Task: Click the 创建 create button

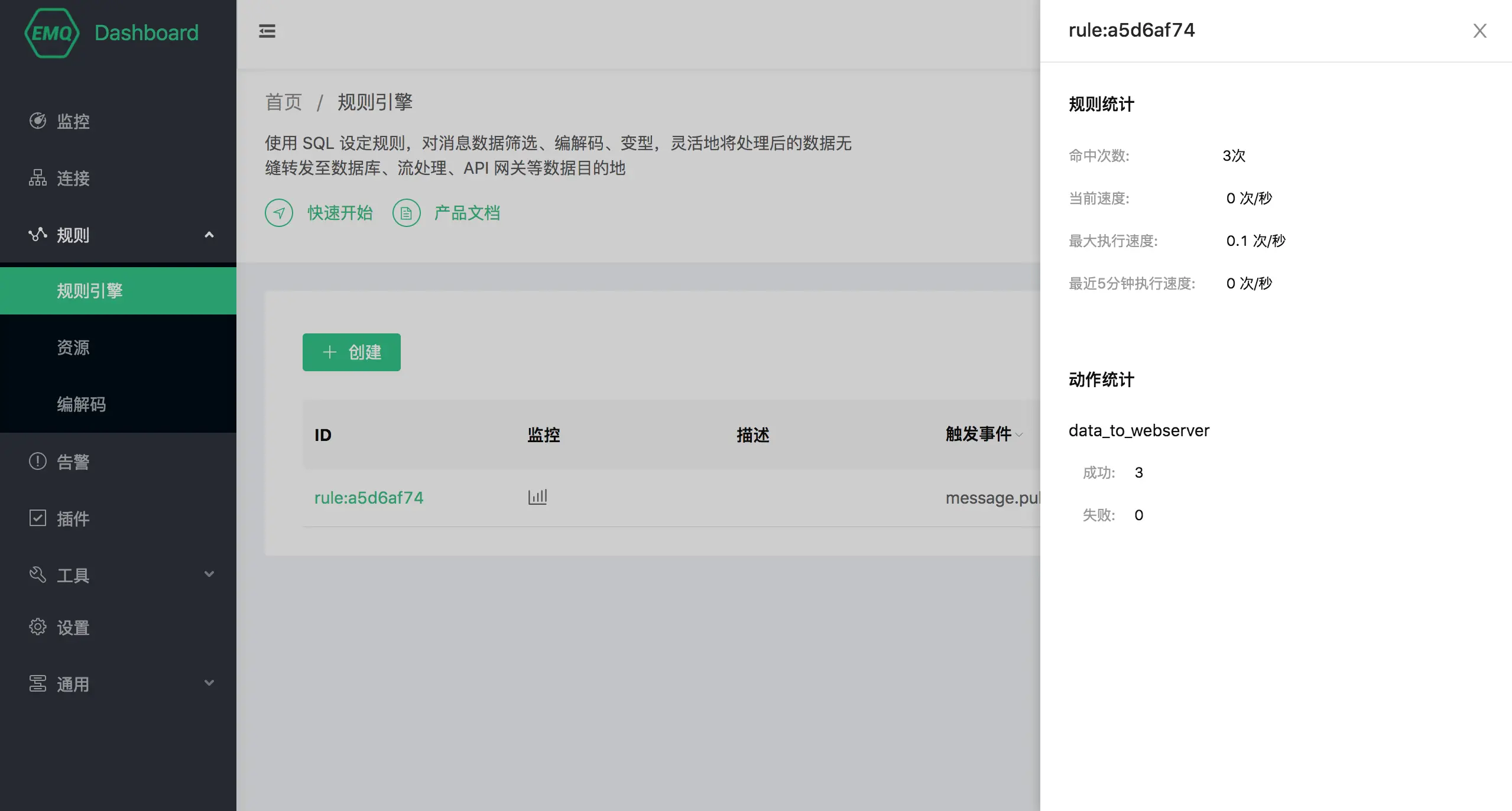Action: point(352,352)
